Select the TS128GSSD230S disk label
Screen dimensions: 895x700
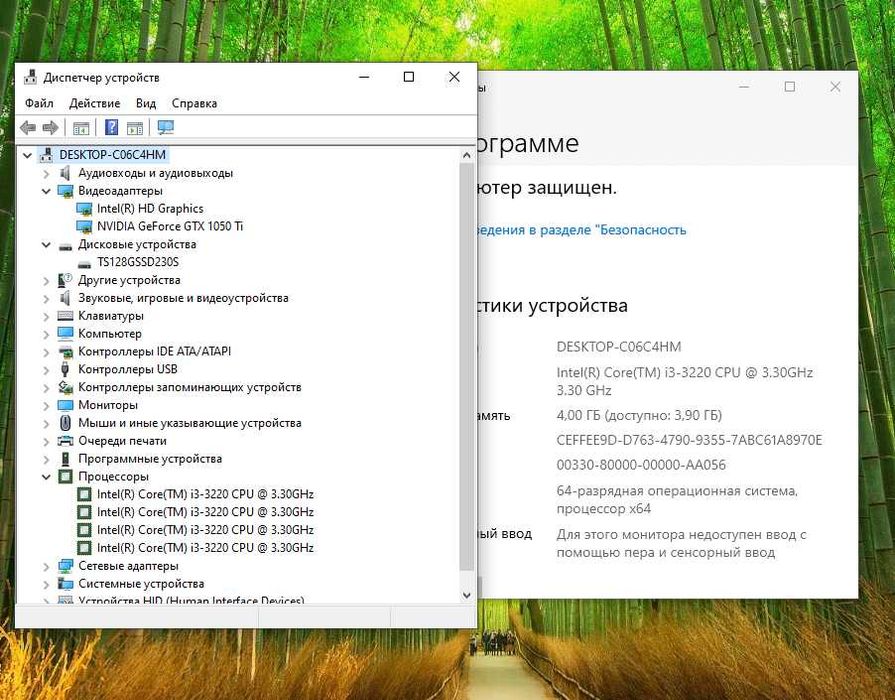click(x=138, y=262)
